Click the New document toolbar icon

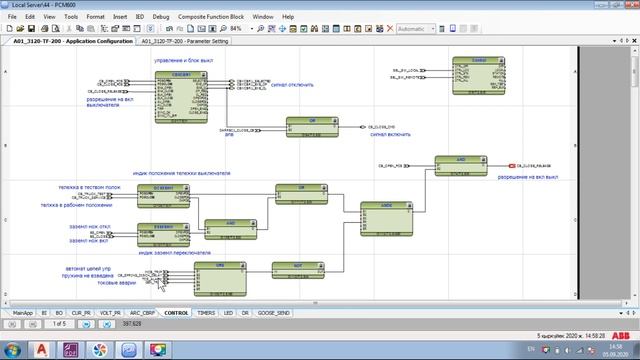click(9, 29)
